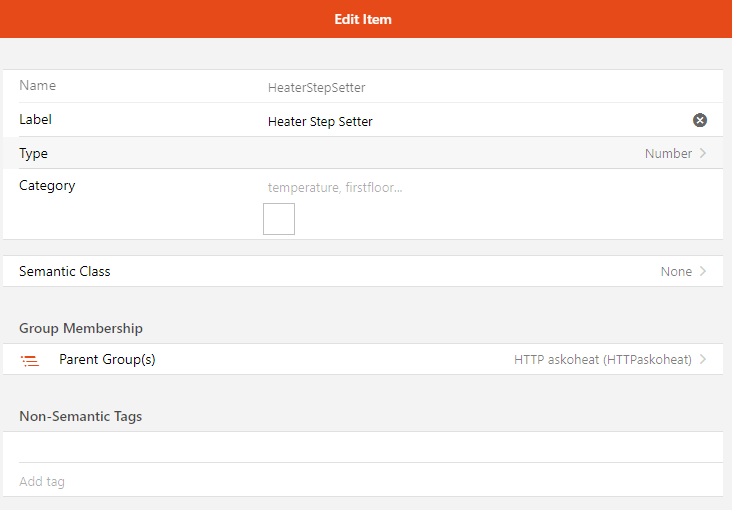Click the Group Membership heading
This screenshot has height=510, width=732.
coord(81,328)
